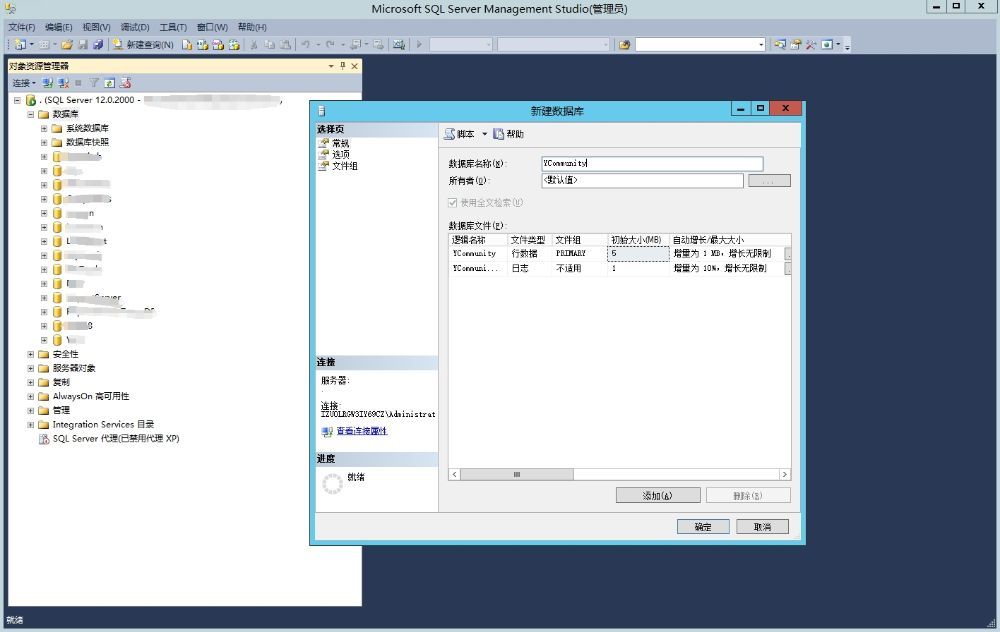Click the initial size cell showing 5
The height and width of the screenshot is (632, 1000).
click(x=638, y=253)
